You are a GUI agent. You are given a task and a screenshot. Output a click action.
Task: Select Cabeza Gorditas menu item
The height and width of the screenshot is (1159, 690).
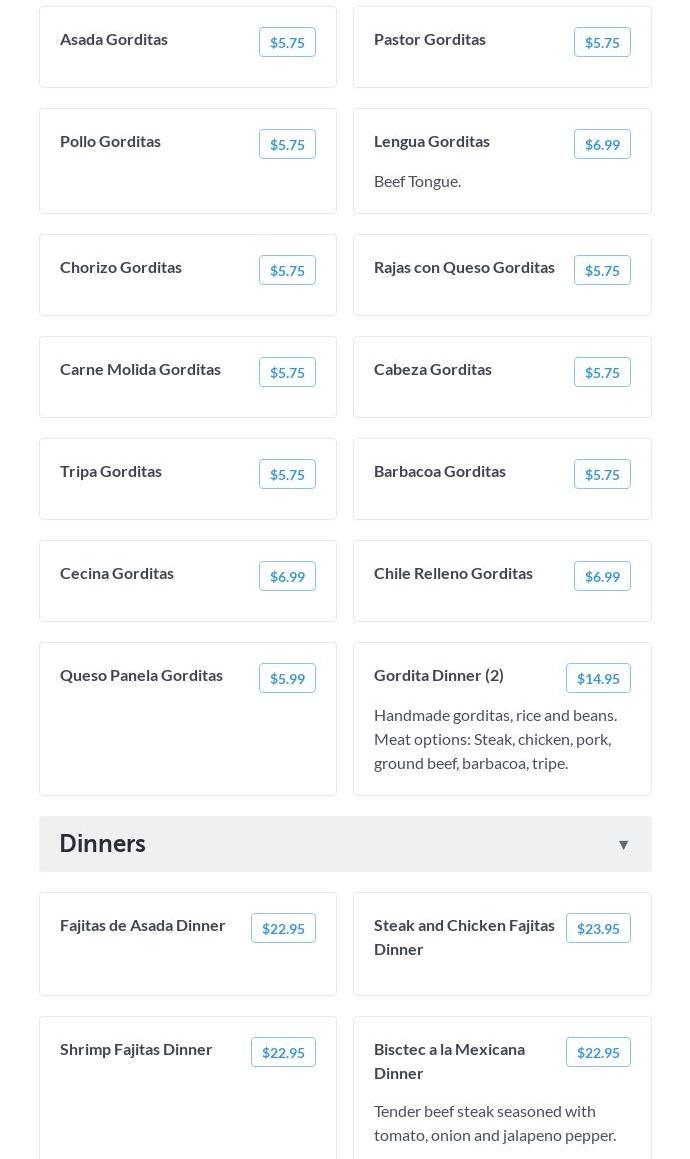[x=433, y=369]
